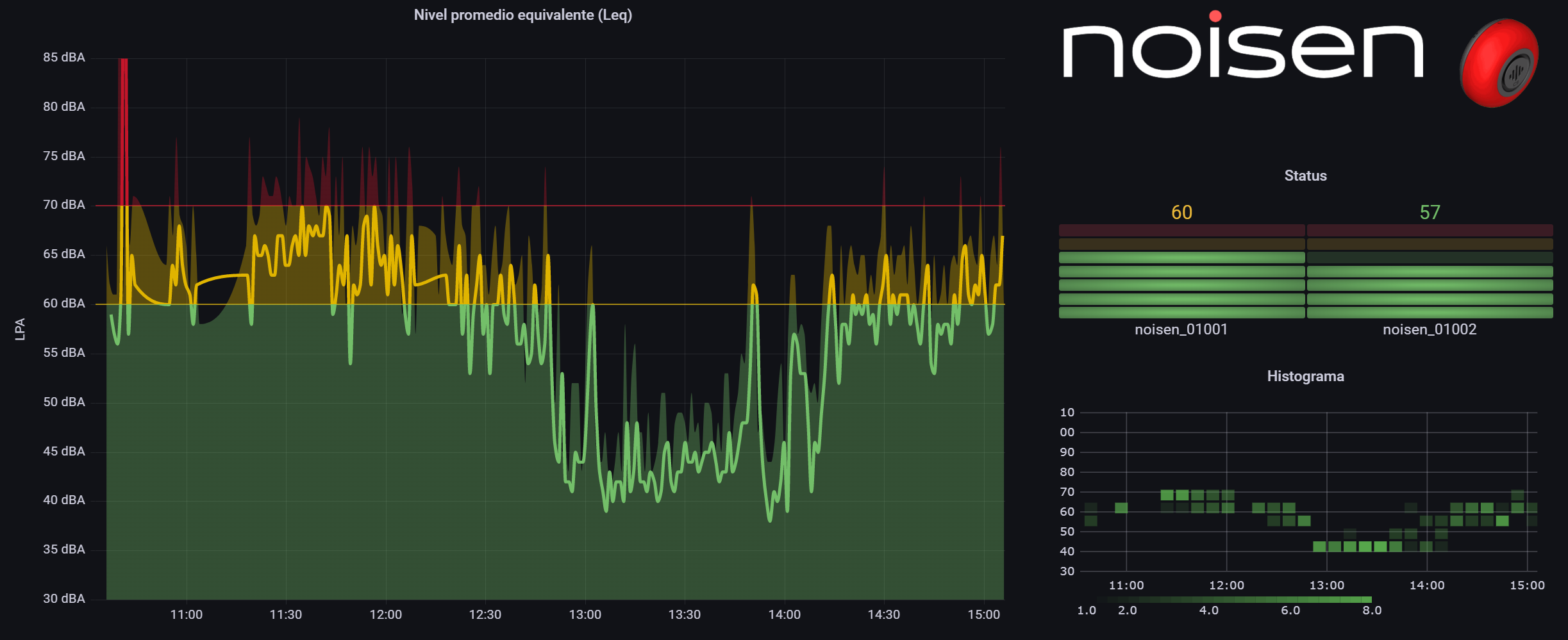Click the 13:00 label on the Leq chart axis
Screen dimensions: 1568x640
[585, 614]
